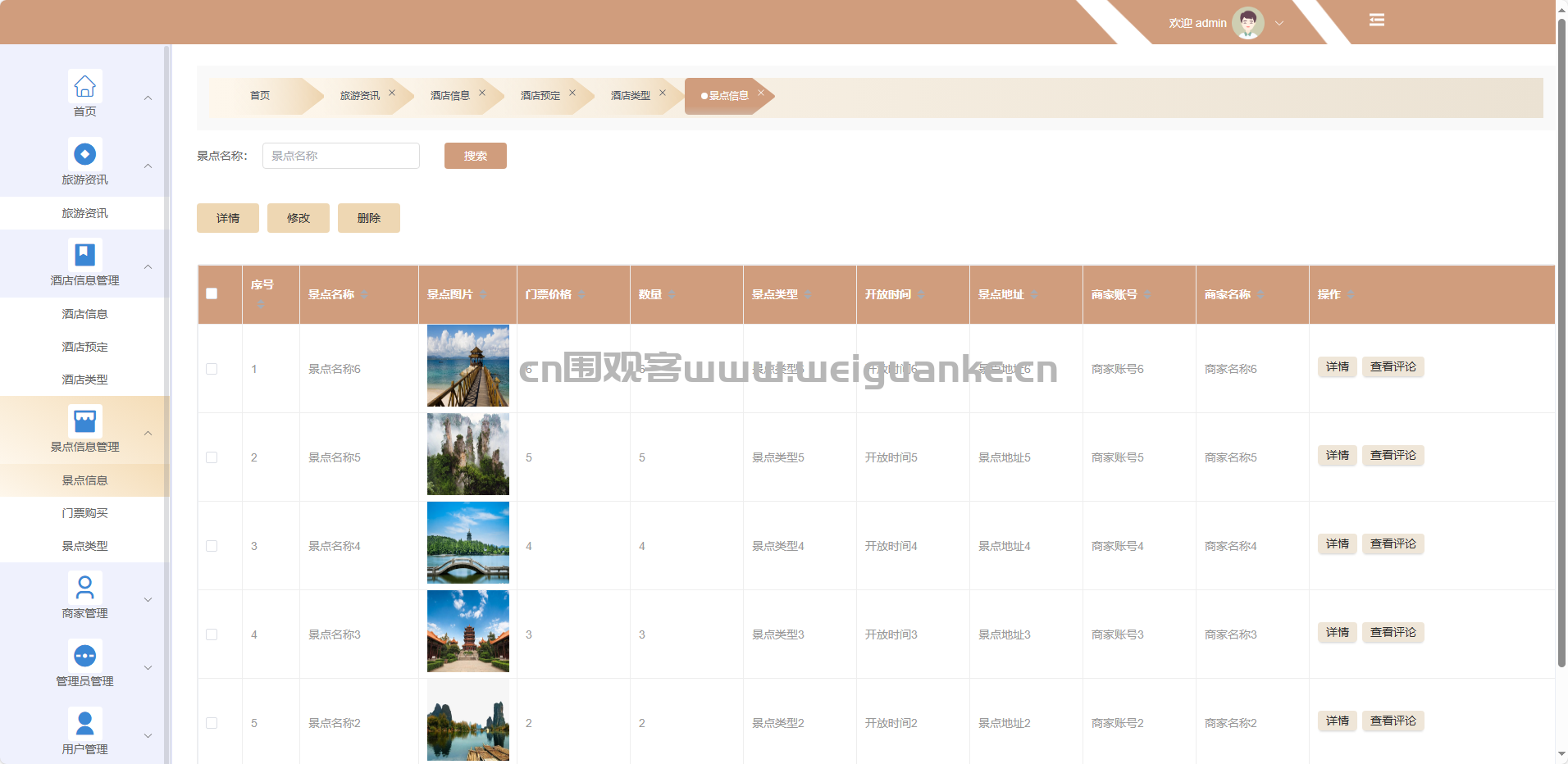Click the scenic spot management store icon
Viewport: 1568px width, 764px height.
pyautogui.click(x=84, y=421)
